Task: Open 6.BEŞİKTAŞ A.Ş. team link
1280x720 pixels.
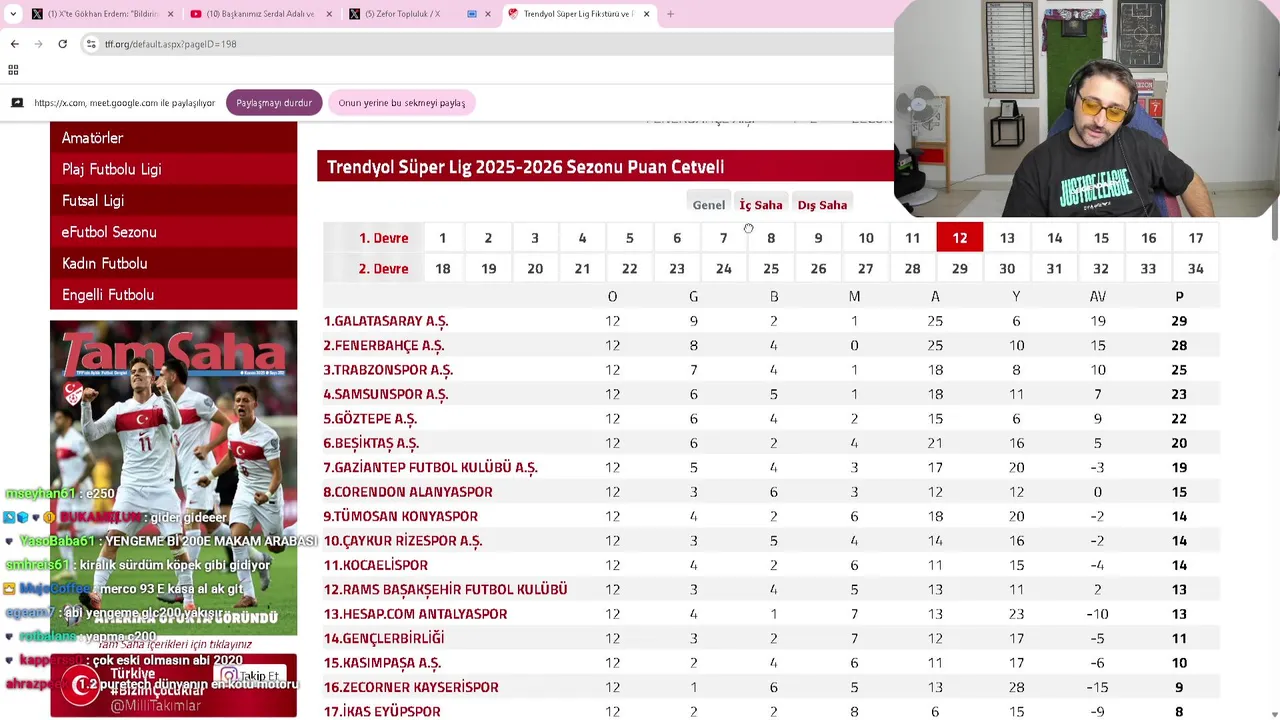Action: point(371,443)
